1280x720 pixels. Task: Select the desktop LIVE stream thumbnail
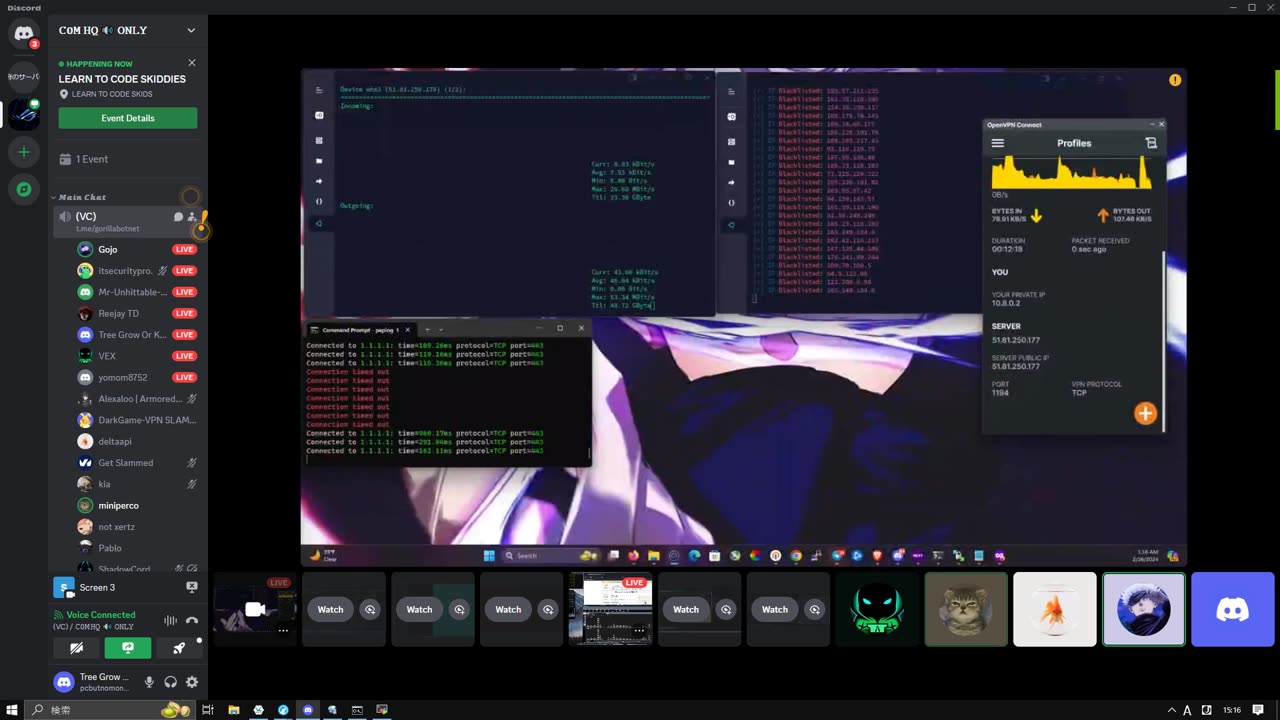click(610, 609)
